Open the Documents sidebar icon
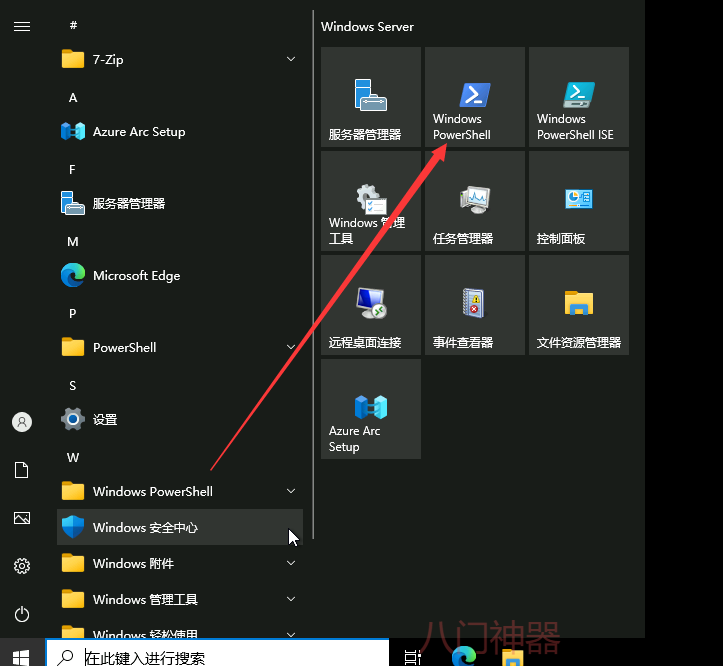This screenshot has height=666, width=723. [22, 470]
